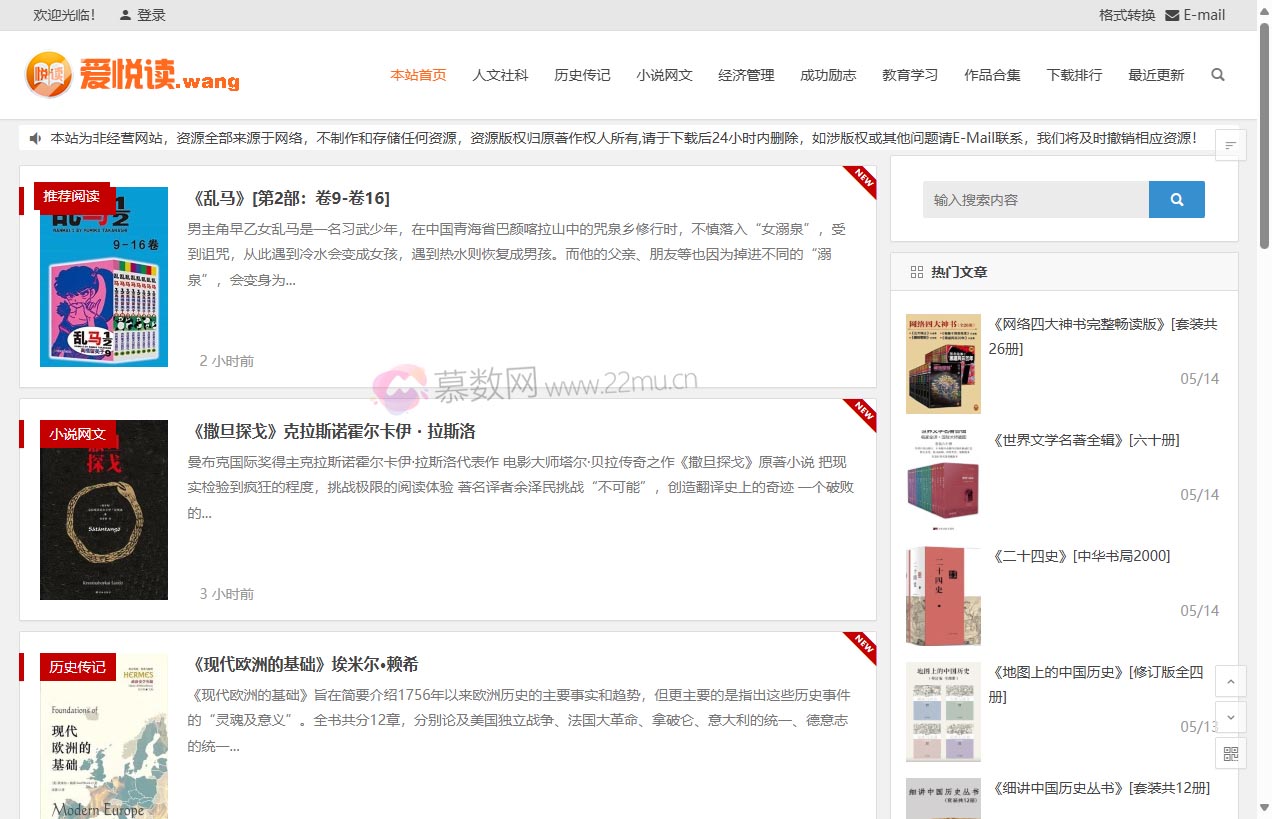
Task: Click the blue search button in the sidebar
Action: tap(1177, 199)
